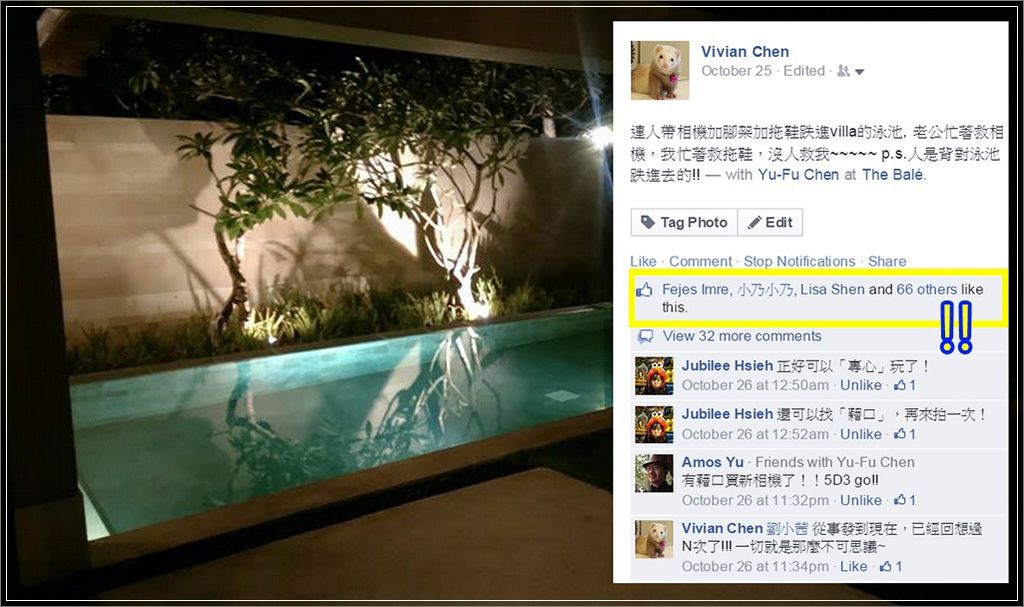The image size is (1024, 607).
Task: Click Stop Notifications link
Action: click(x=799, y=261)
